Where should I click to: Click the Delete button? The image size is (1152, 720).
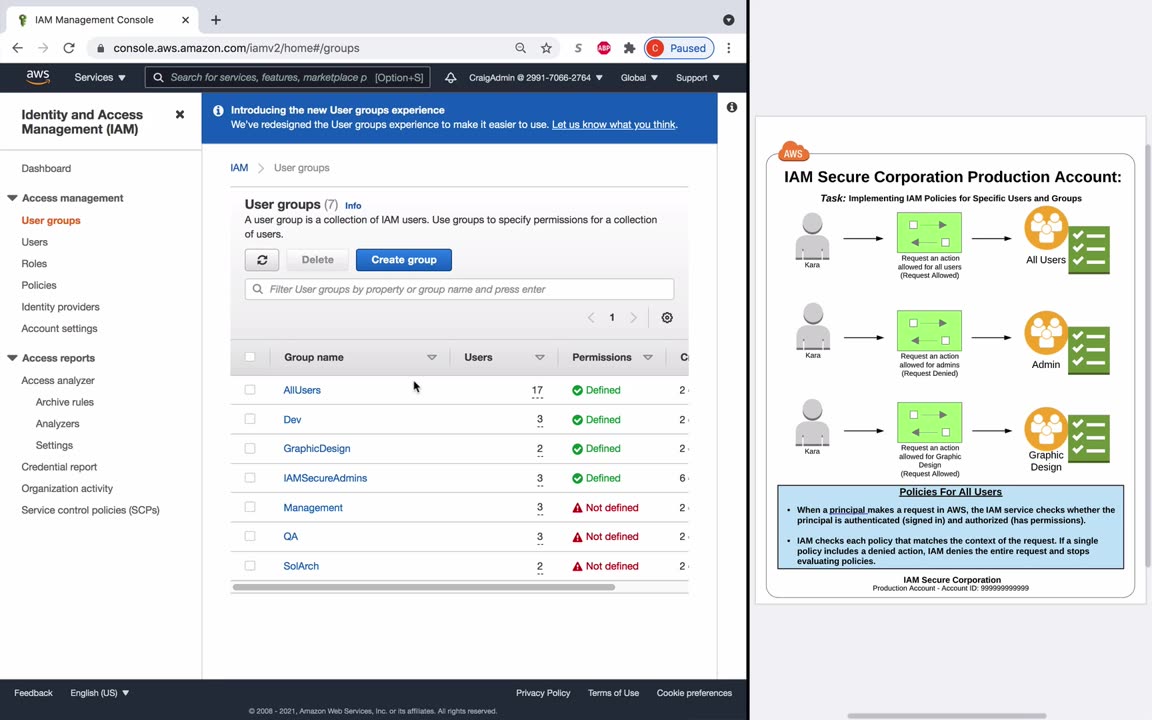[317, 259]
